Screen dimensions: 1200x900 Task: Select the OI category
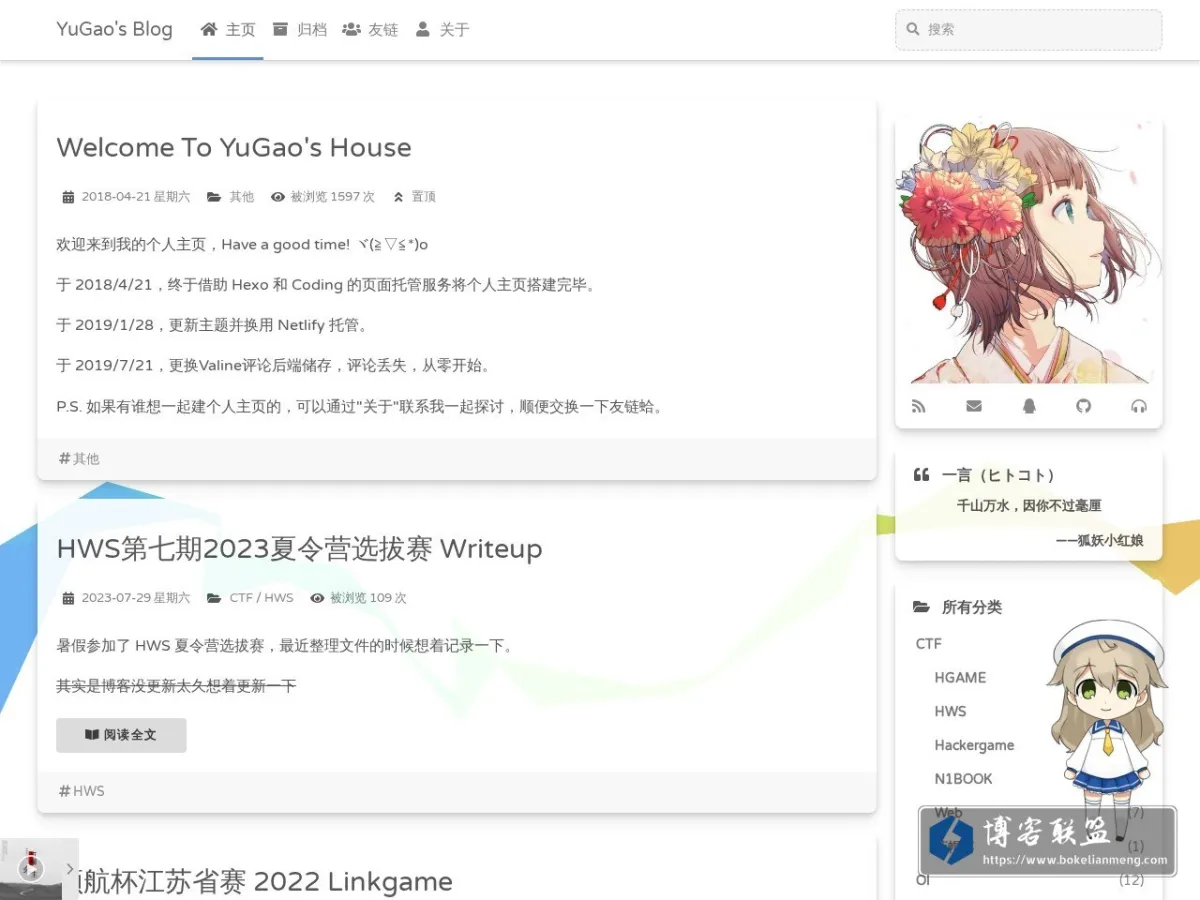tap(923, 880)
